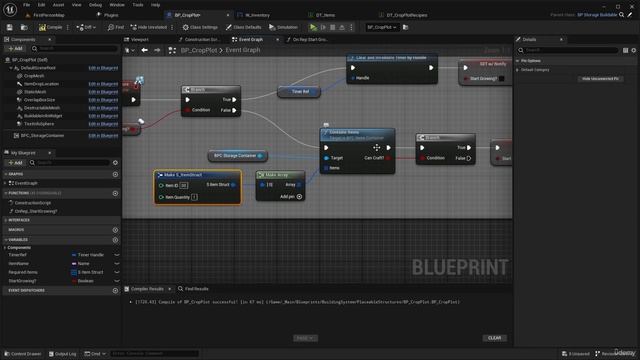
Task: Click the Stop playback button
Action: point(333,27)
